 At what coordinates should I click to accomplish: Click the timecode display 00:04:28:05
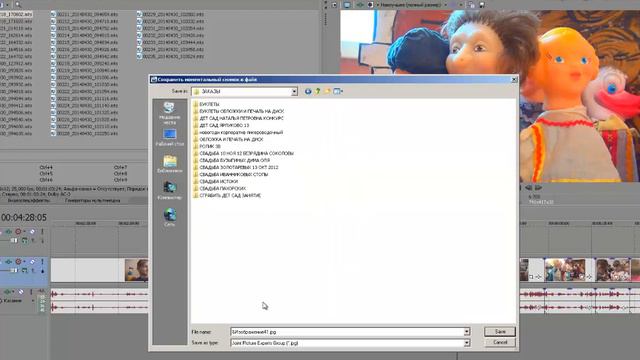24,218
